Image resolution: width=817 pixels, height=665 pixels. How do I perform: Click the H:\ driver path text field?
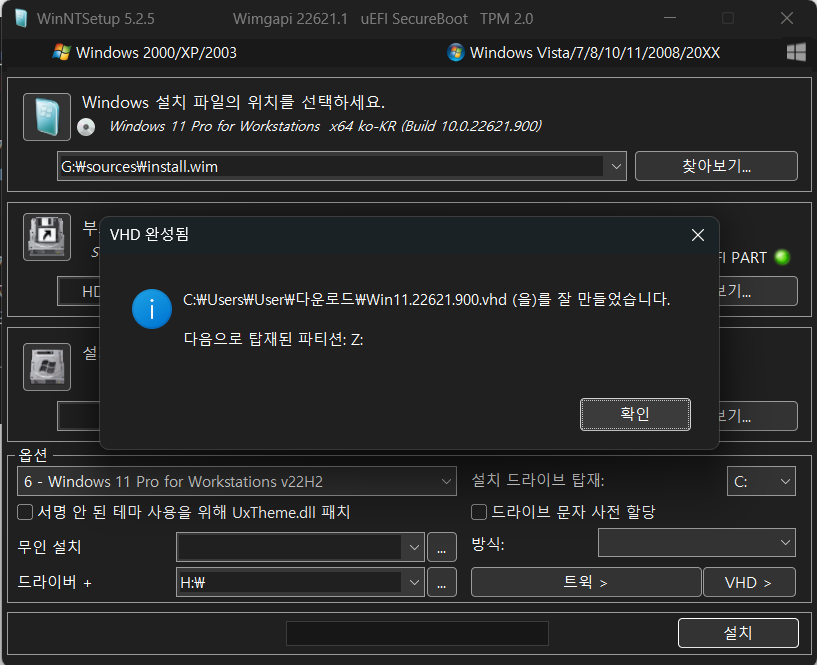[x=290, y=582]
